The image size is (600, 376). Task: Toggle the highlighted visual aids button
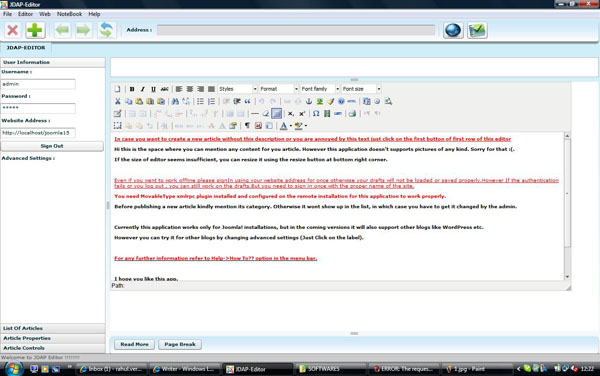click(x=276, y=114)
